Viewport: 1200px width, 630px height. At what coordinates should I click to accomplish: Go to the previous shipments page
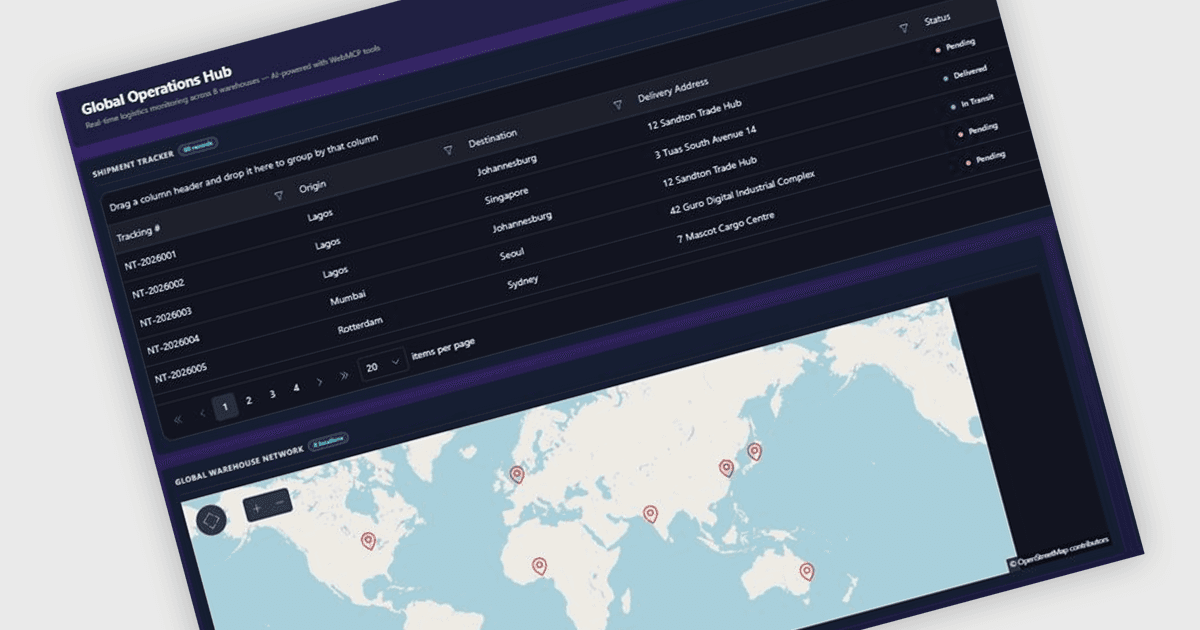[202, 413]
